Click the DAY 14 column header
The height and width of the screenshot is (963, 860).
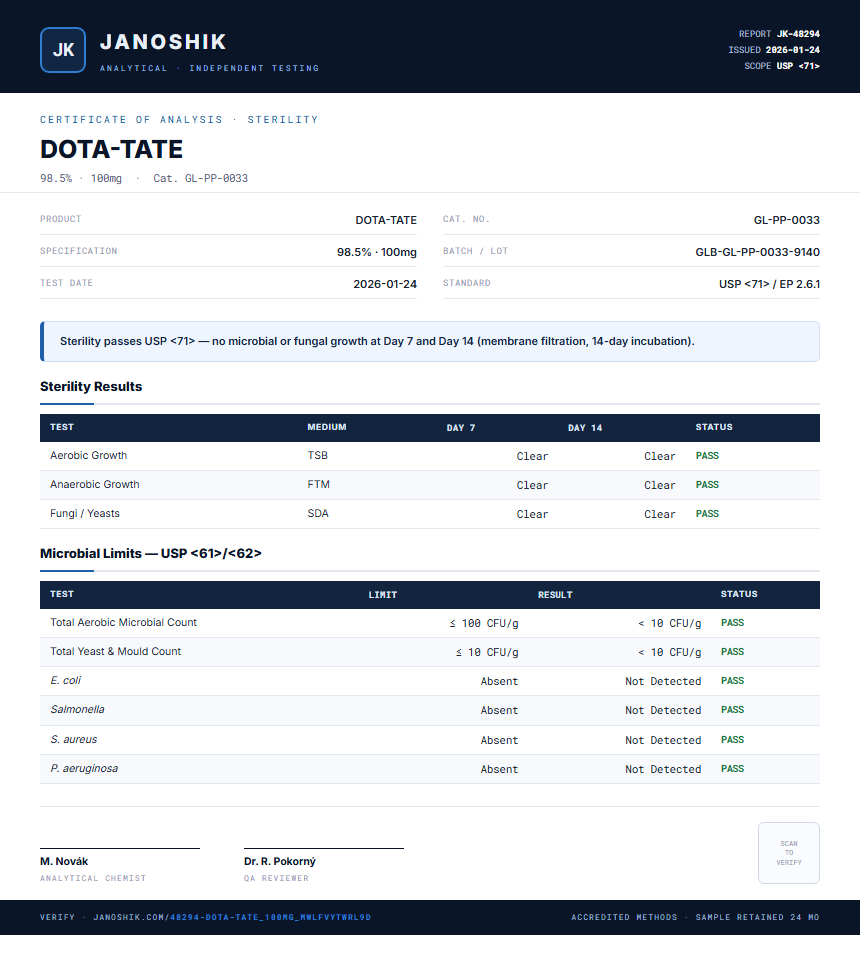click(585, 427)
